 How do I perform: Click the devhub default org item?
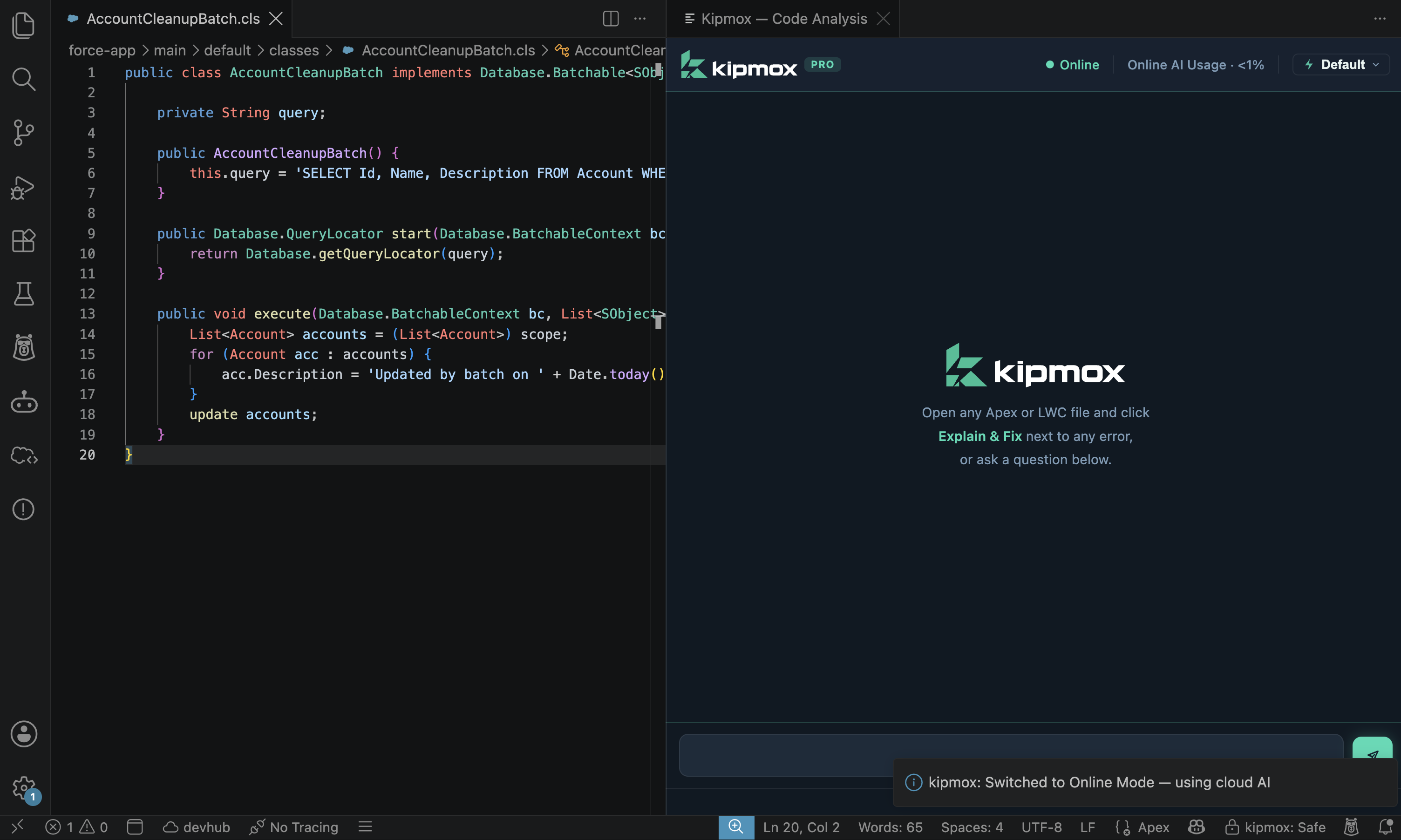coord(197,827)
